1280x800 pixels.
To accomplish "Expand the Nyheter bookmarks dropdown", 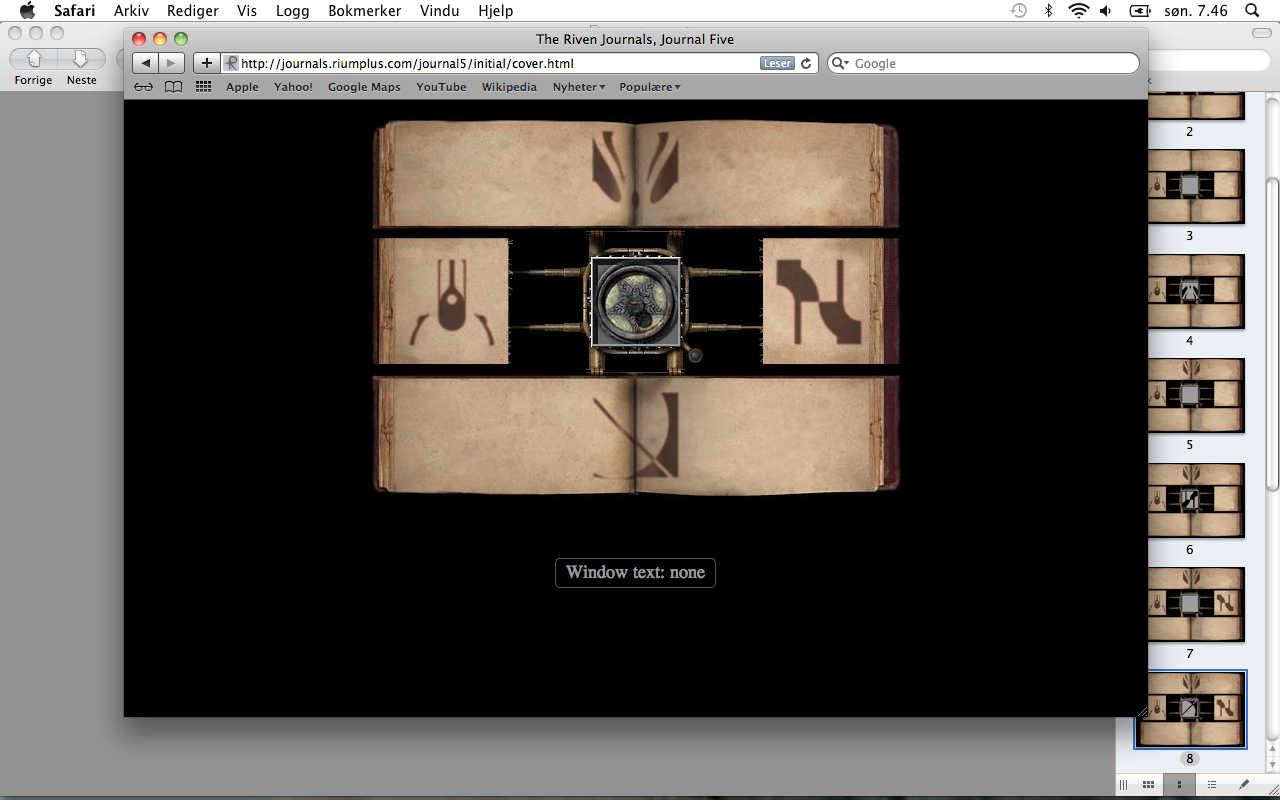I will (x=579, y=87).
